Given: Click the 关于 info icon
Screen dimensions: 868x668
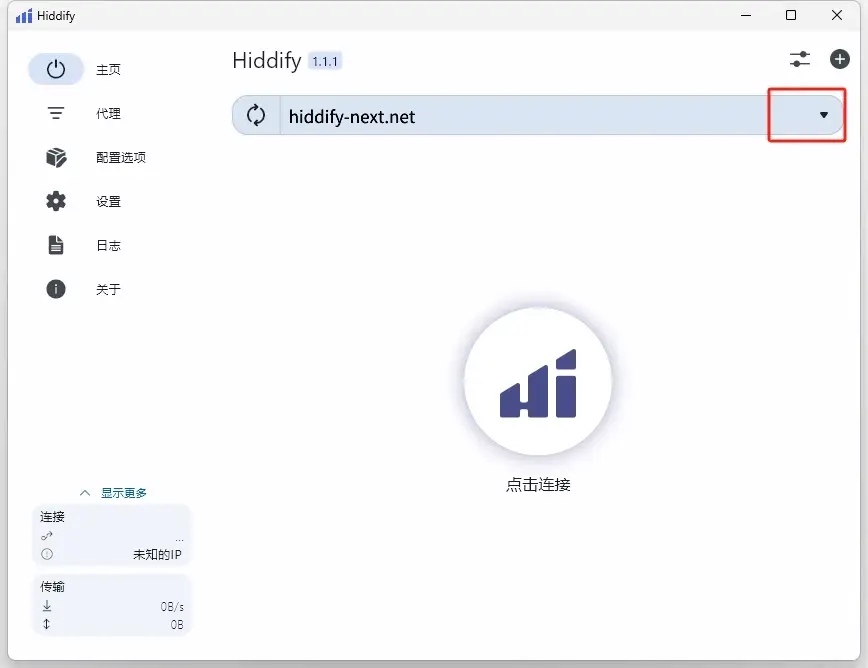Looking at the screenshot, I should click(x=56, y=289).
